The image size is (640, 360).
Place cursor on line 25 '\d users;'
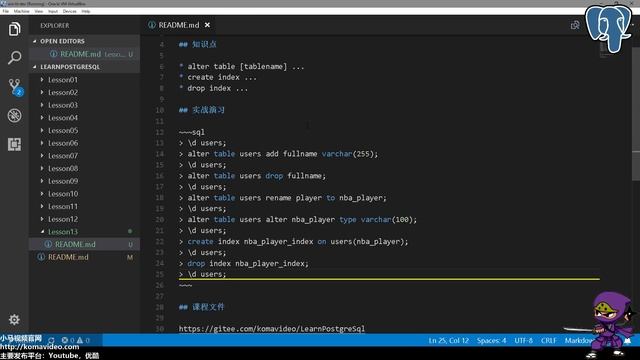pos(203,274)
